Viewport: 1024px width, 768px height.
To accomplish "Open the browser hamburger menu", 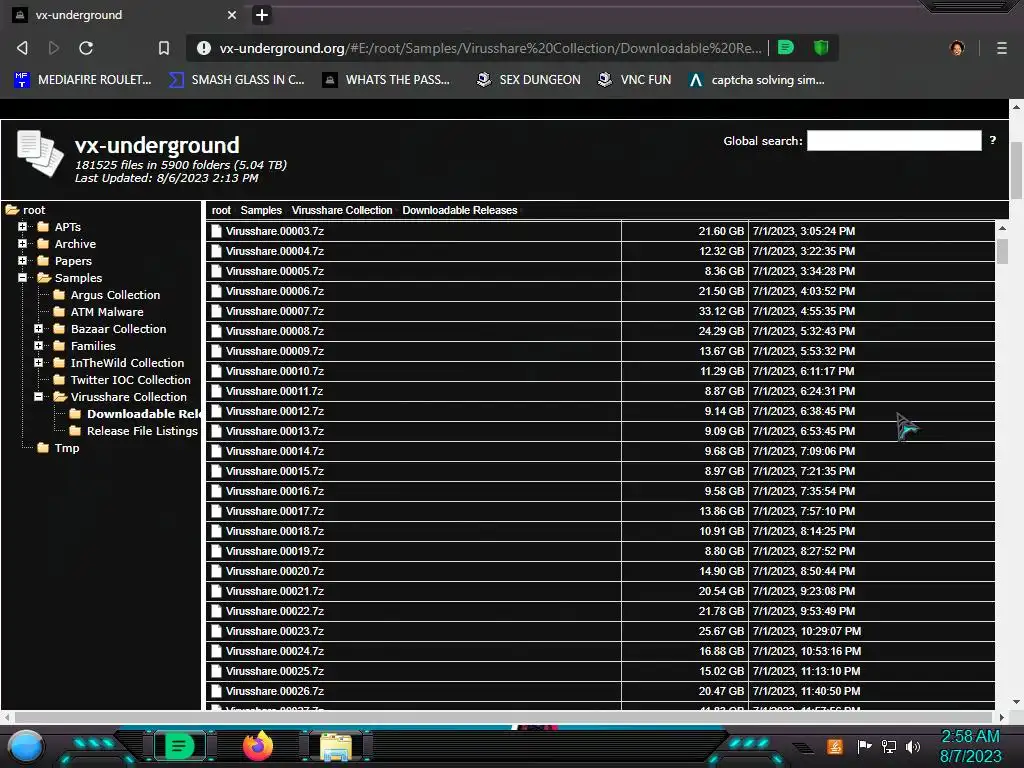I will coord(1001,48).
